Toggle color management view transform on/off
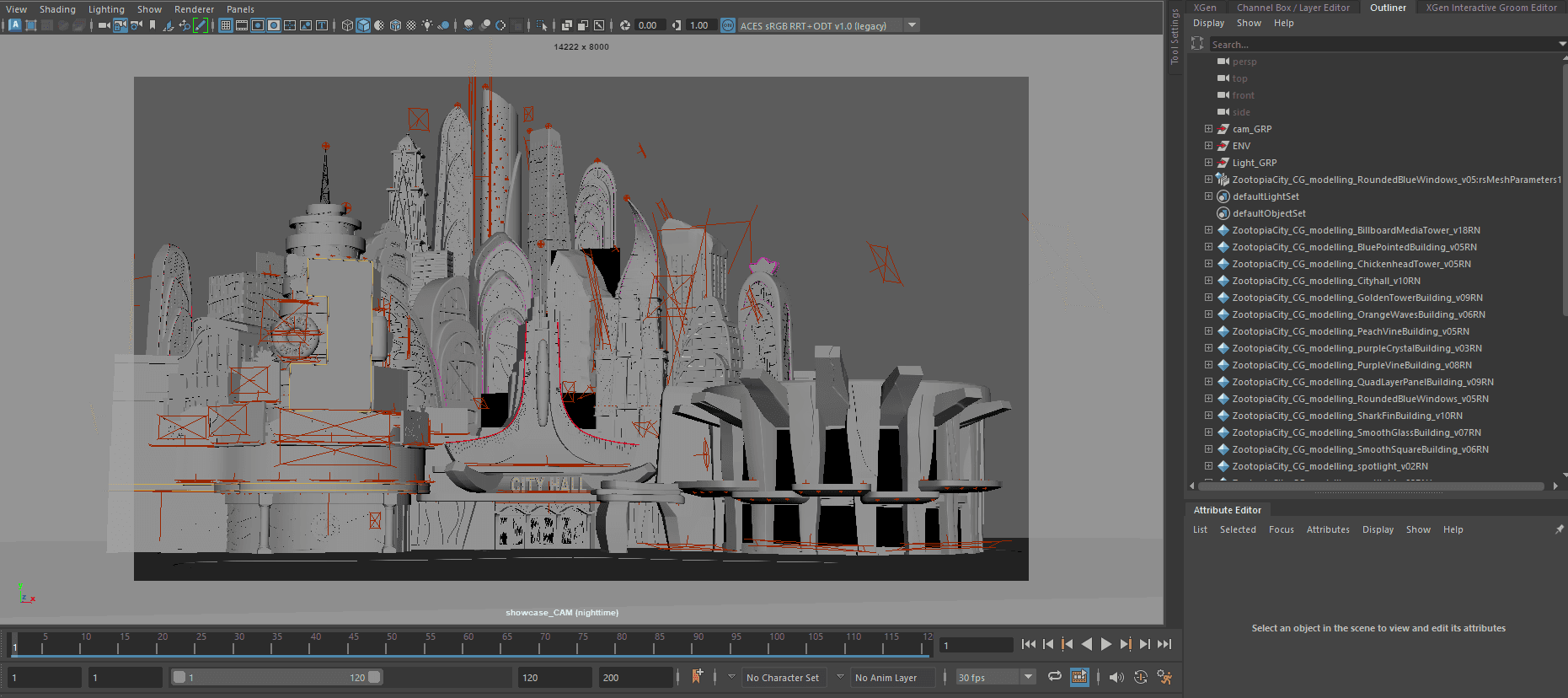Screen dimensions: 1568x698 coord(728,25)
